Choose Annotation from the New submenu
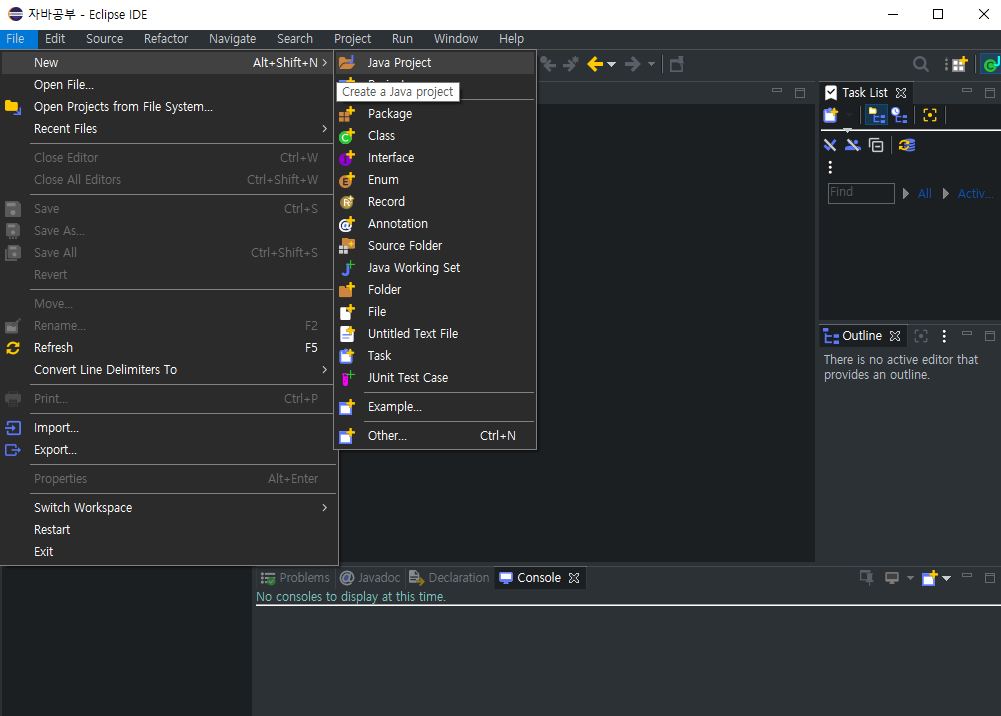1001x716 pixels. pyautogui.click(x=435, y=223)
